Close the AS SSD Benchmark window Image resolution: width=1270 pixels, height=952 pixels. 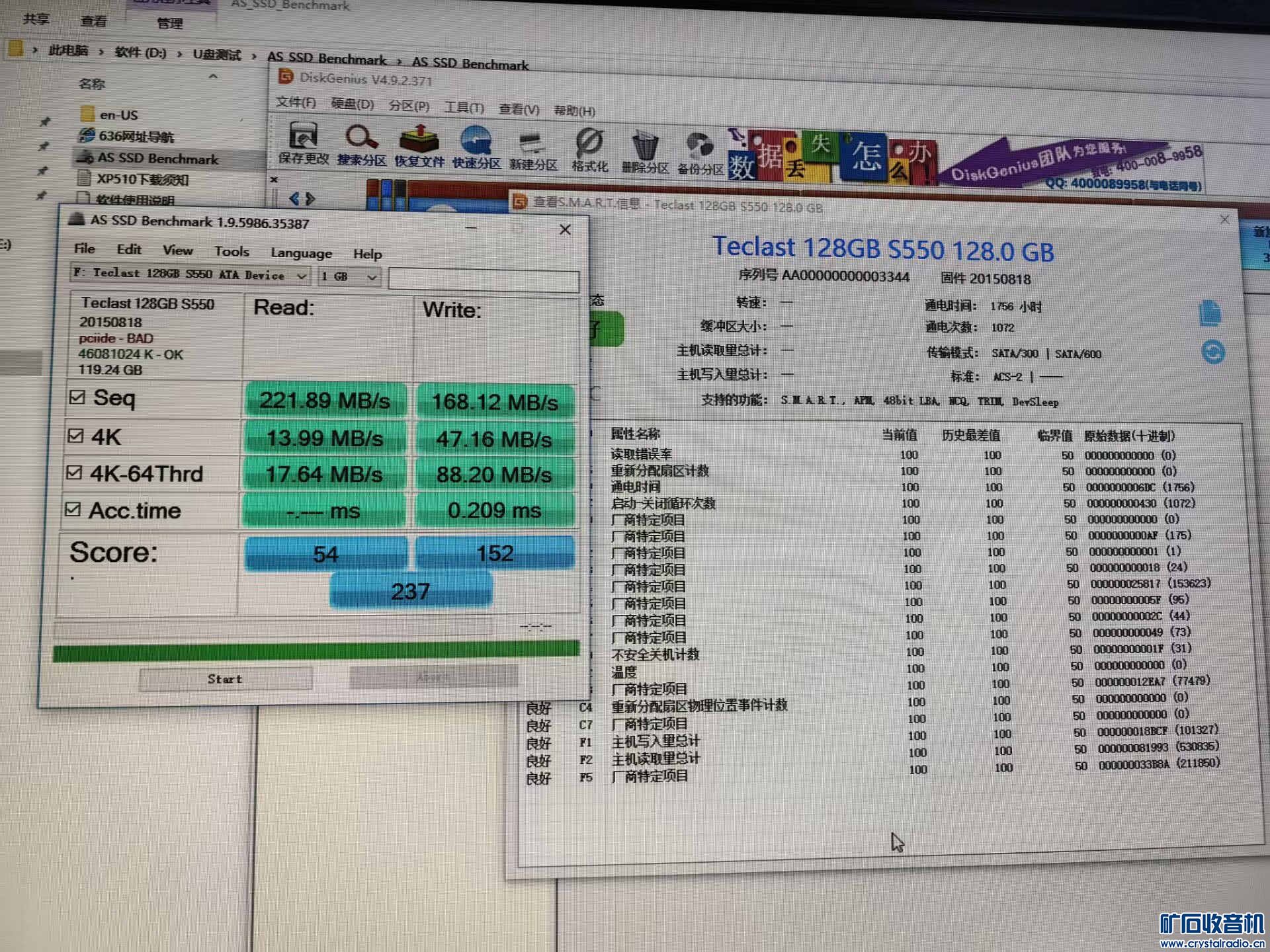(x=565, y=229)
